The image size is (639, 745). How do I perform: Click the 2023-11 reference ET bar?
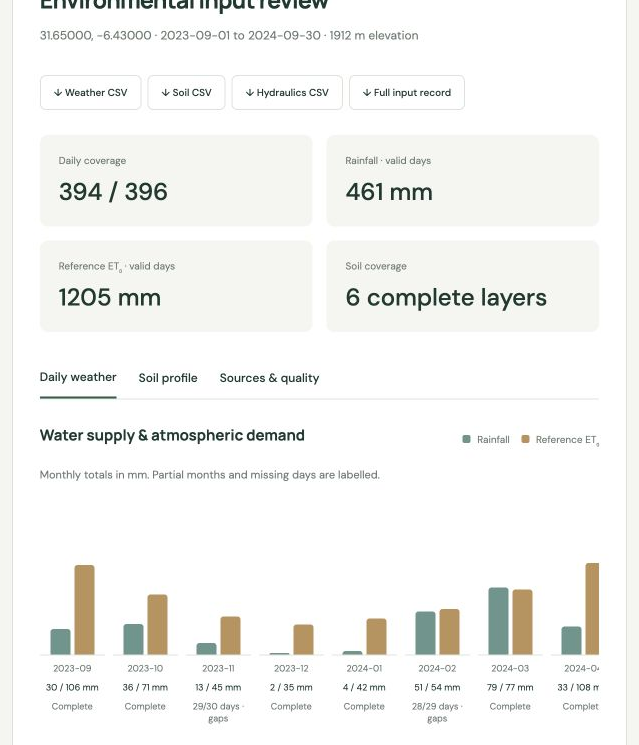[x=230, y=636]
